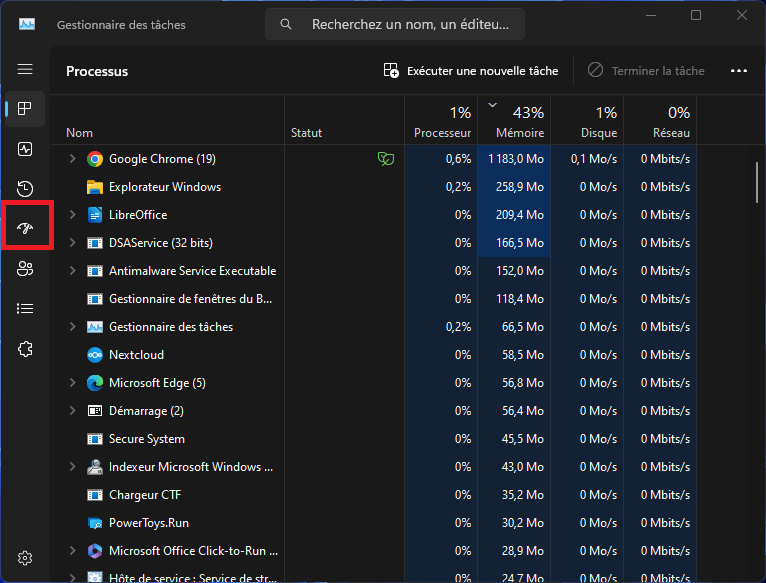Select the Explorateur Windows process name
Image resolution: width=766 pixels, height=583 pixels.
pos(165,187)
